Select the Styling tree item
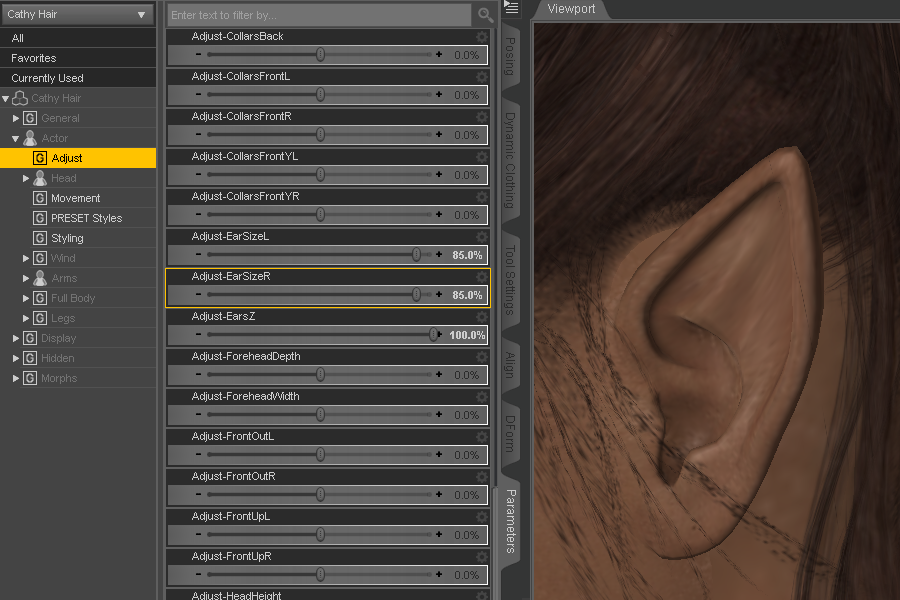Image resolution: width=900 pixels, height=600 pixels. pyautogui.click(x=67, y=238)
